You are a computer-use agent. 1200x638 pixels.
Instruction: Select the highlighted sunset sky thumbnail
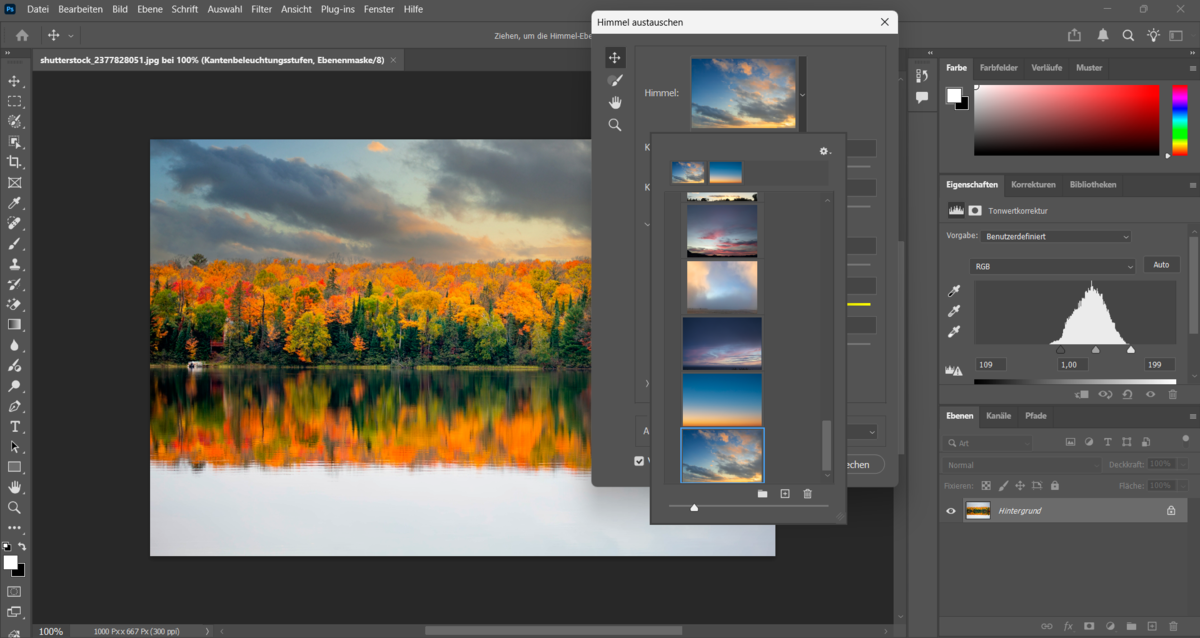point(722,455)
